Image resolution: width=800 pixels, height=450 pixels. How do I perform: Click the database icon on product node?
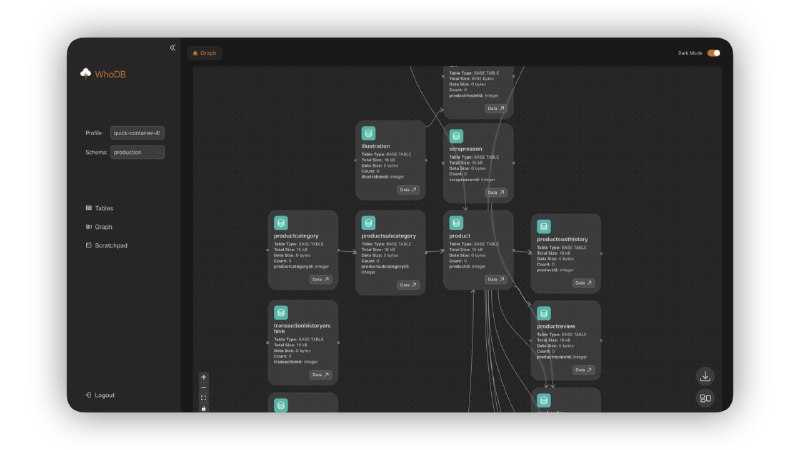(x=456, y=223)
